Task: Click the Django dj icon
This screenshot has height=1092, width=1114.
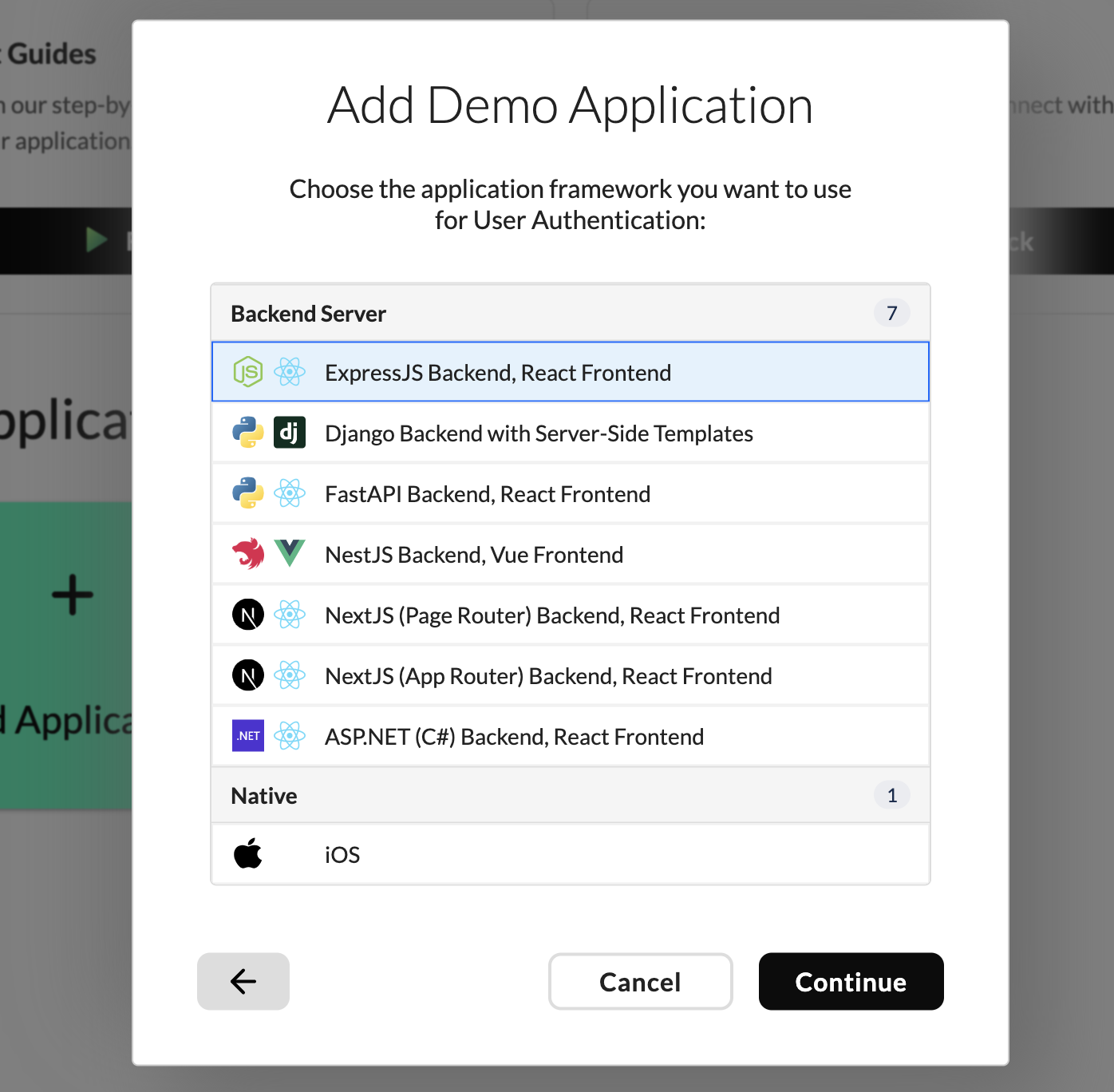Action: [x=290, y=433]
